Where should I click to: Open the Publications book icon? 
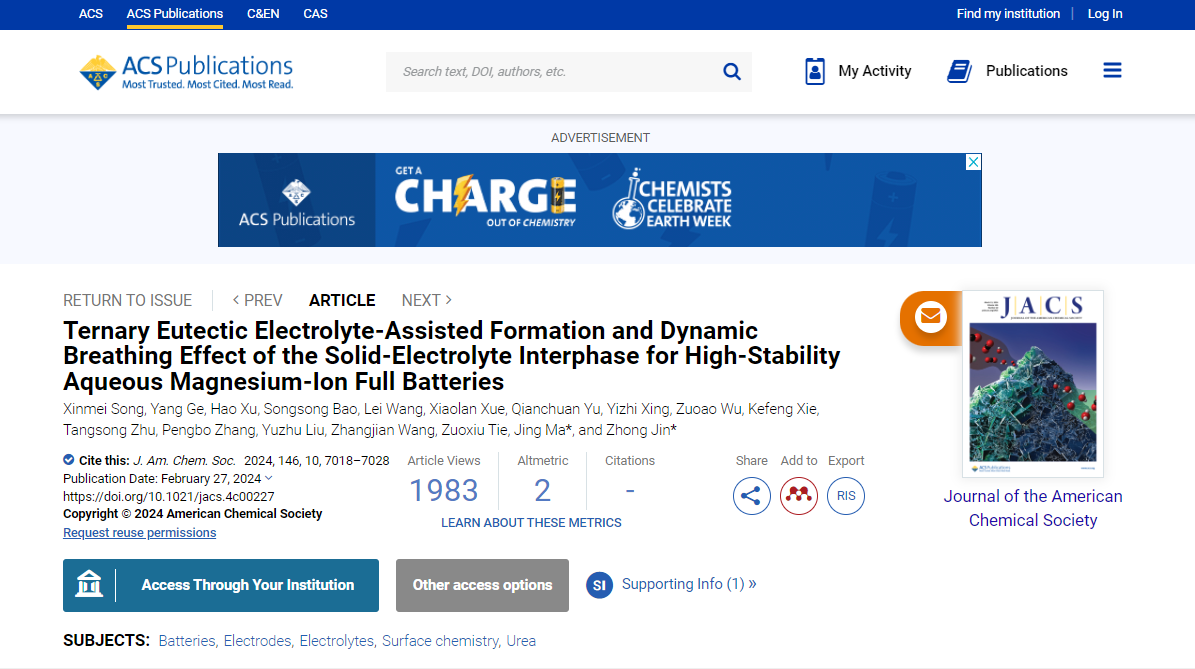click(960, 71)
